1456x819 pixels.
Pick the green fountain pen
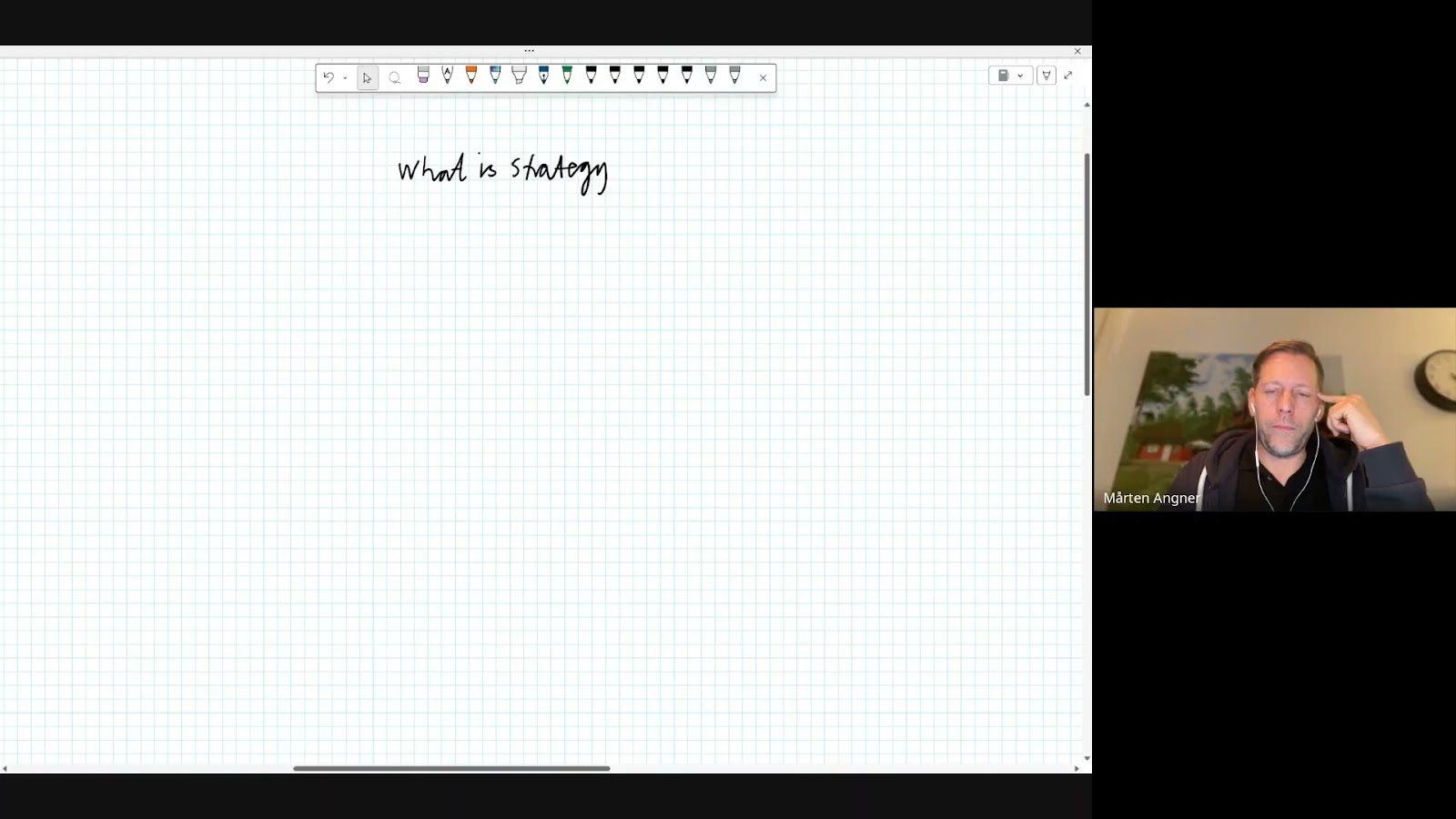565,77
